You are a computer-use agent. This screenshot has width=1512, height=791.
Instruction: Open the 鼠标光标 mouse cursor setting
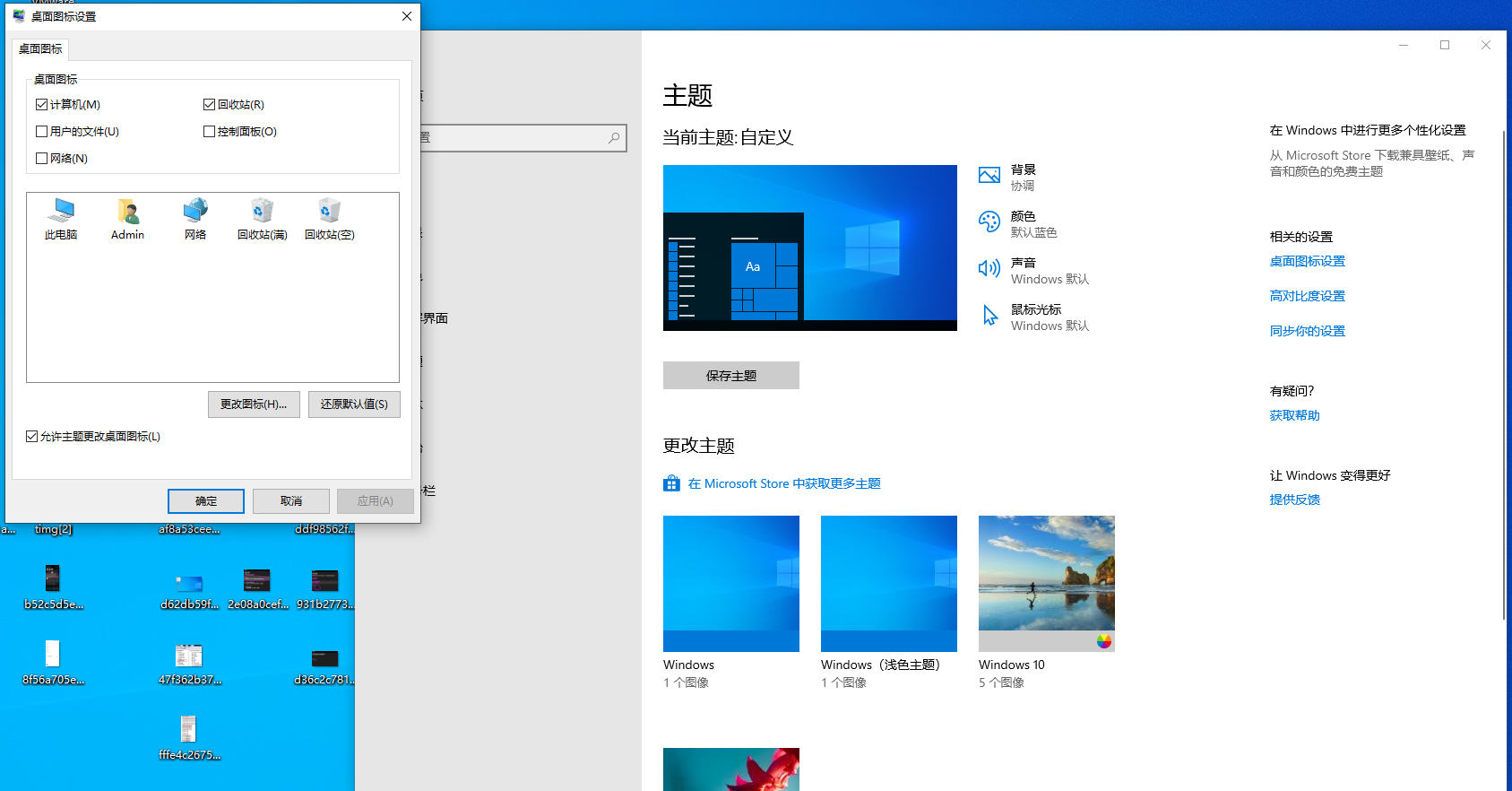click(989, 316)
